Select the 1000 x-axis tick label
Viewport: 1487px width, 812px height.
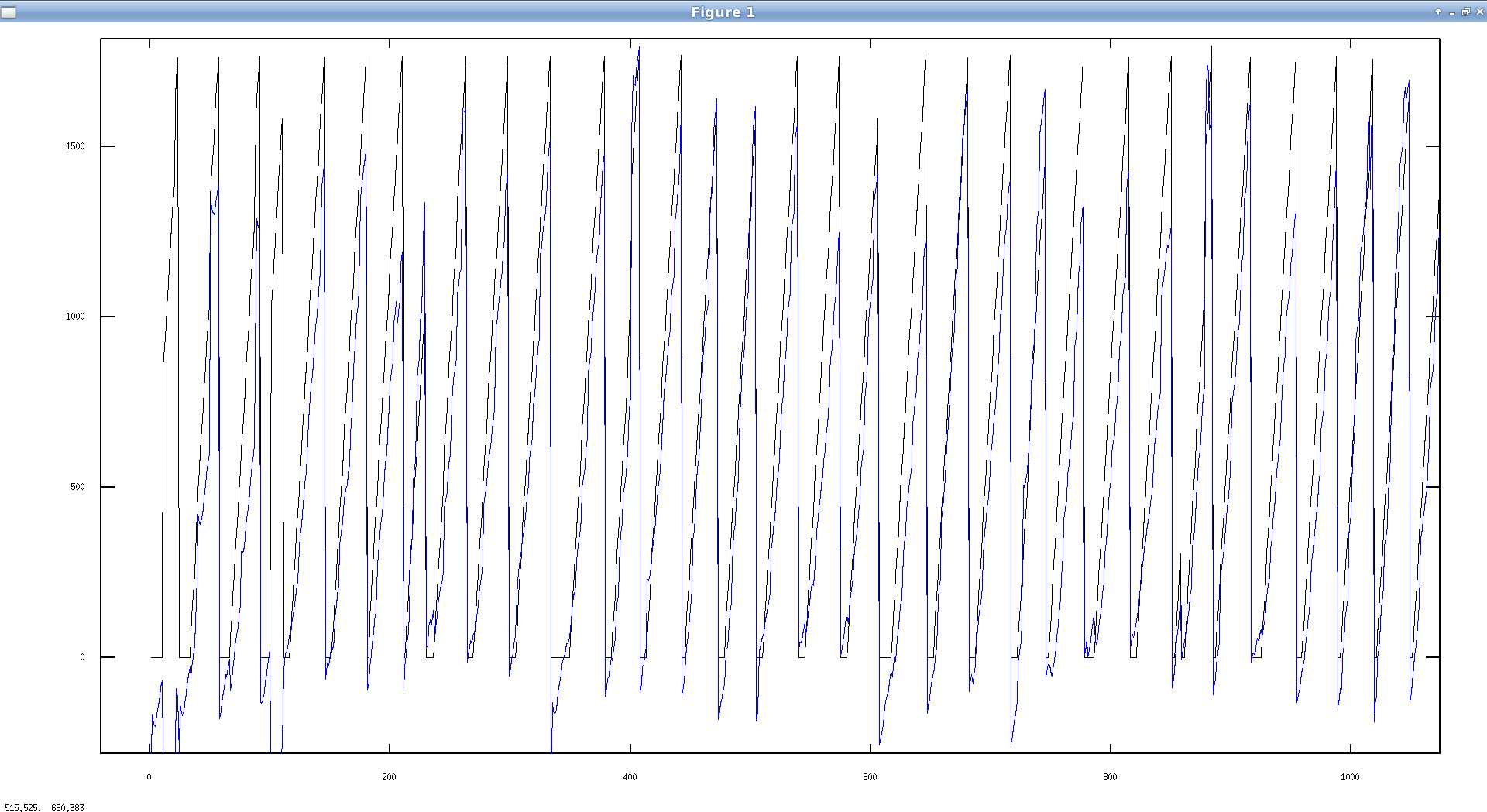1351,777
